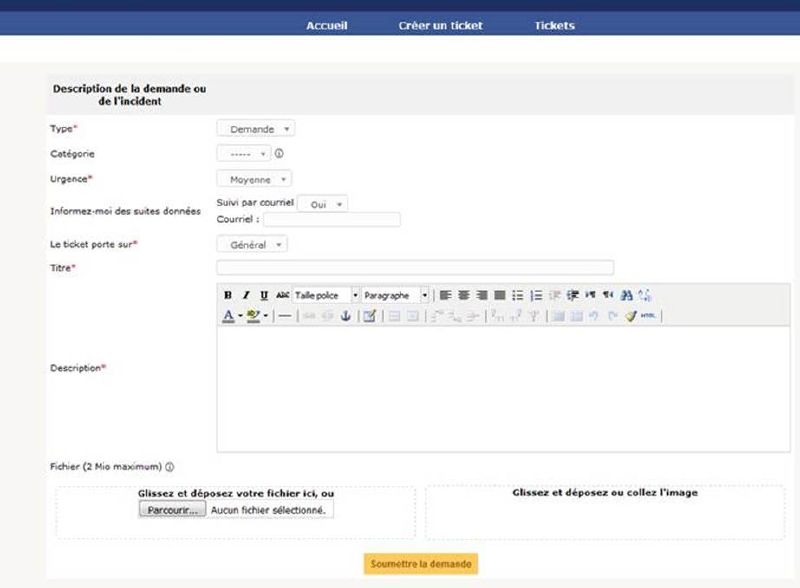This screenshot has height=588, width=800.
Task: Apply italic formatting in the description toolbar
Action: (x=246, y=296)
